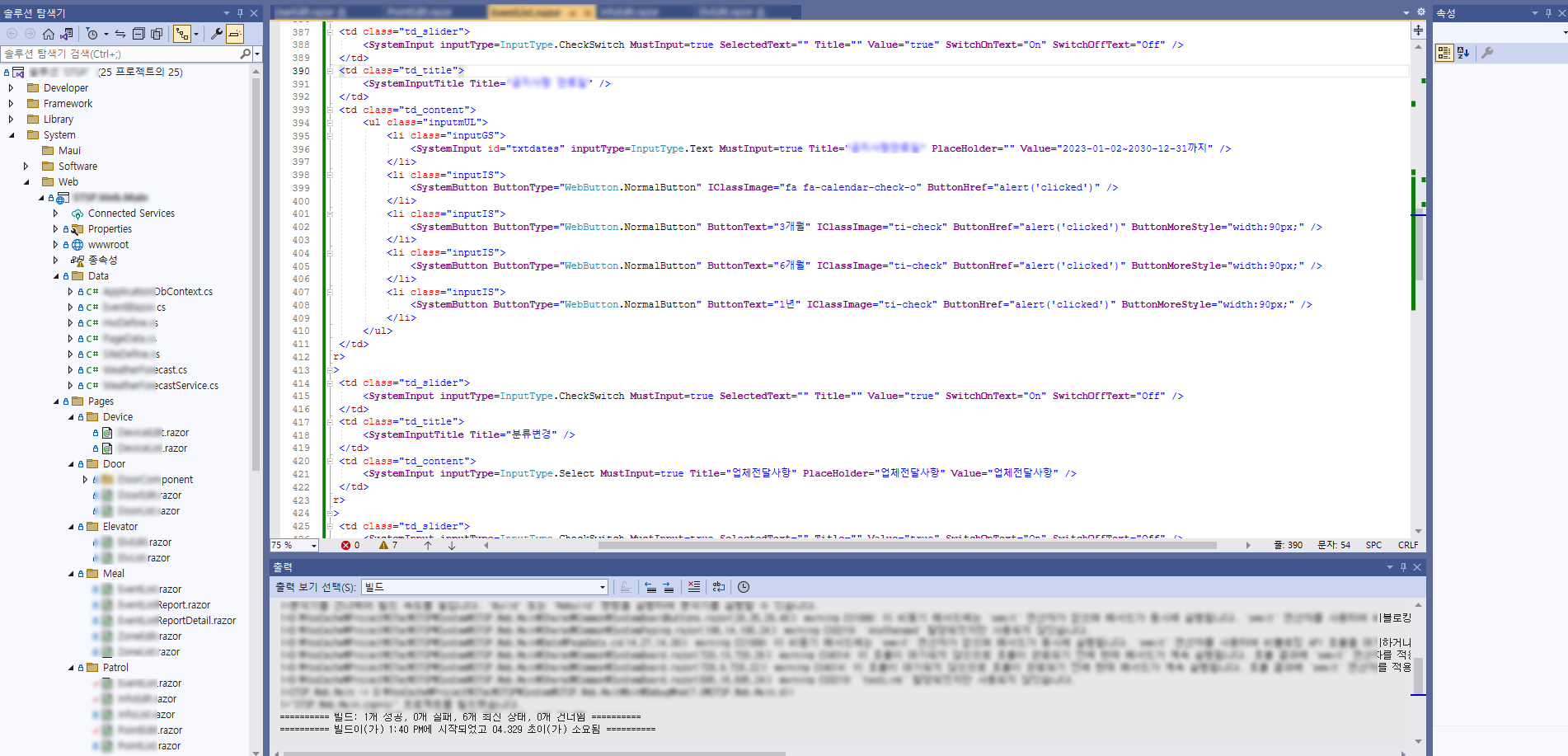Image resolution: width=1568 pixels, height=756 pixels.
Task: Go to previous issue up arrow
Action: (x=428, y=545)
